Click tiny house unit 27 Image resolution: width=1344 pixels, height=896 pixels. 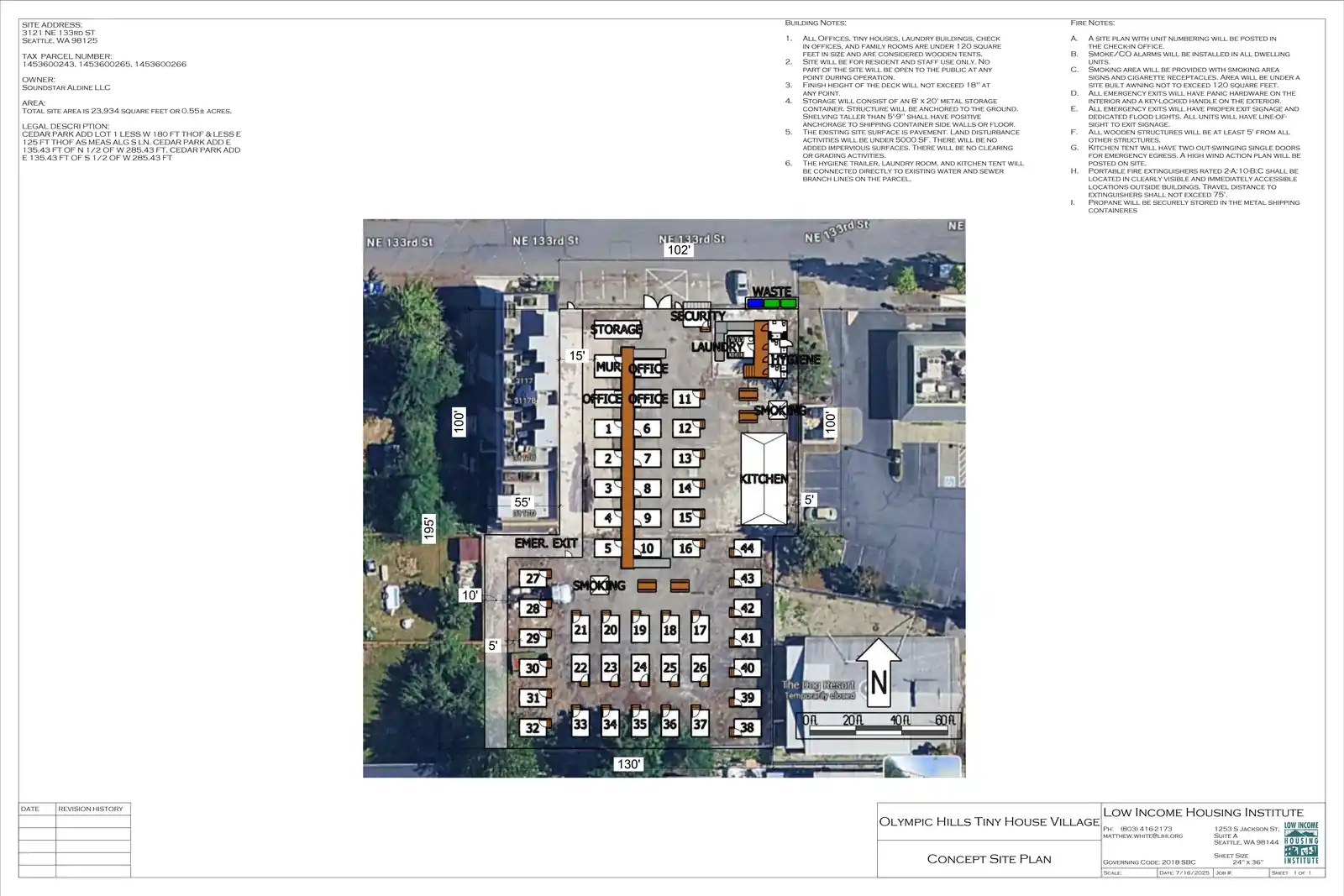[533, 579]
